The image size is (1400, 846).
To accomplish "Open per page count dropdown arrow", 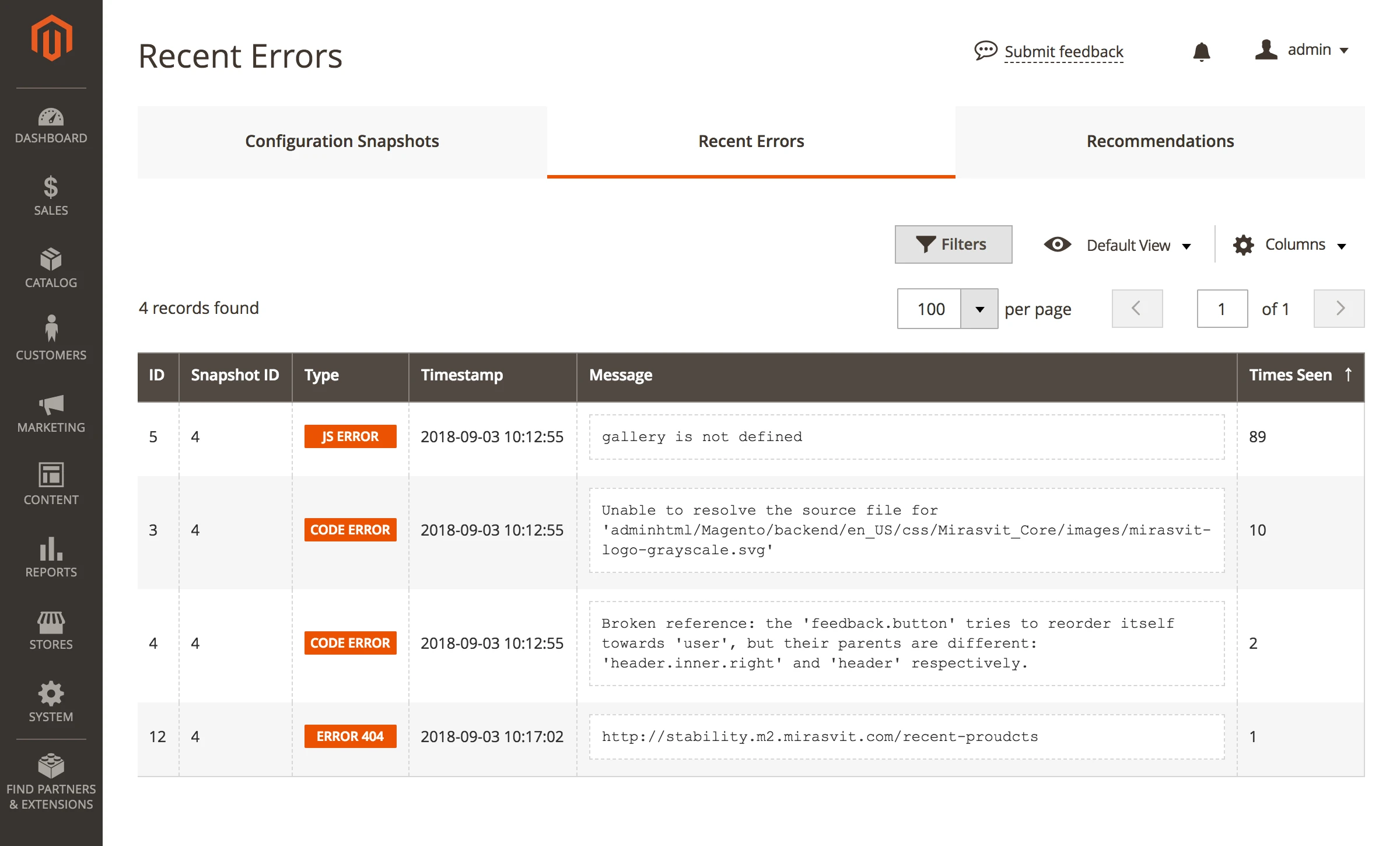I will [979, 309].
